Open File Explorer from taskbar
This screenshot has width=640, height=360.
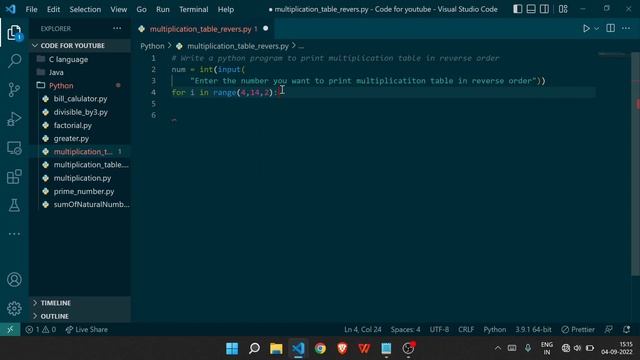point(276,348)
